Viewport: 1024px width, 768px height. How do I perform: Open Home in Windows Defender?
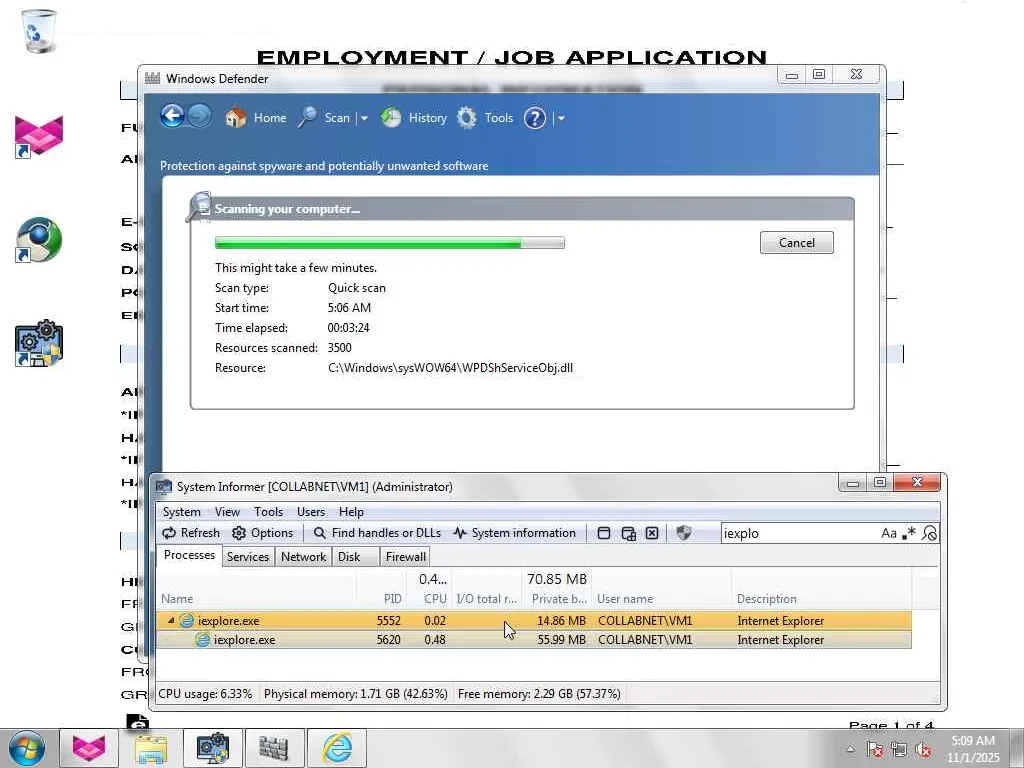(x=256, y=118)
